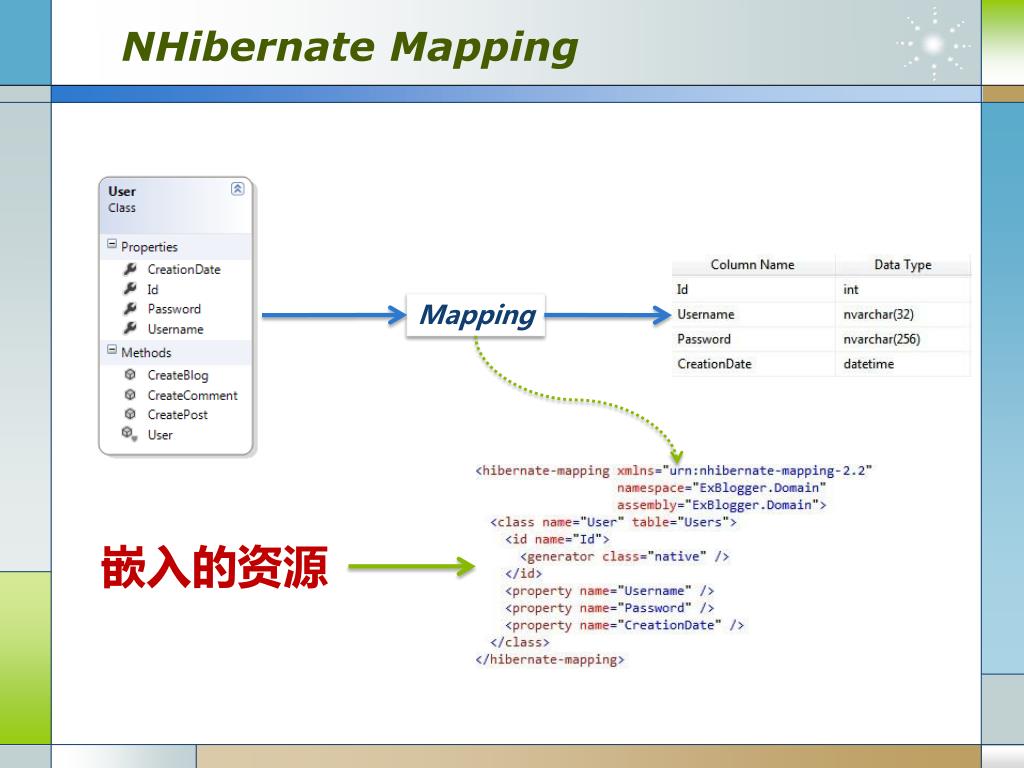Select the int data type cell
The height and width of the screenshot is (768, 1024).
coord(903,289)
